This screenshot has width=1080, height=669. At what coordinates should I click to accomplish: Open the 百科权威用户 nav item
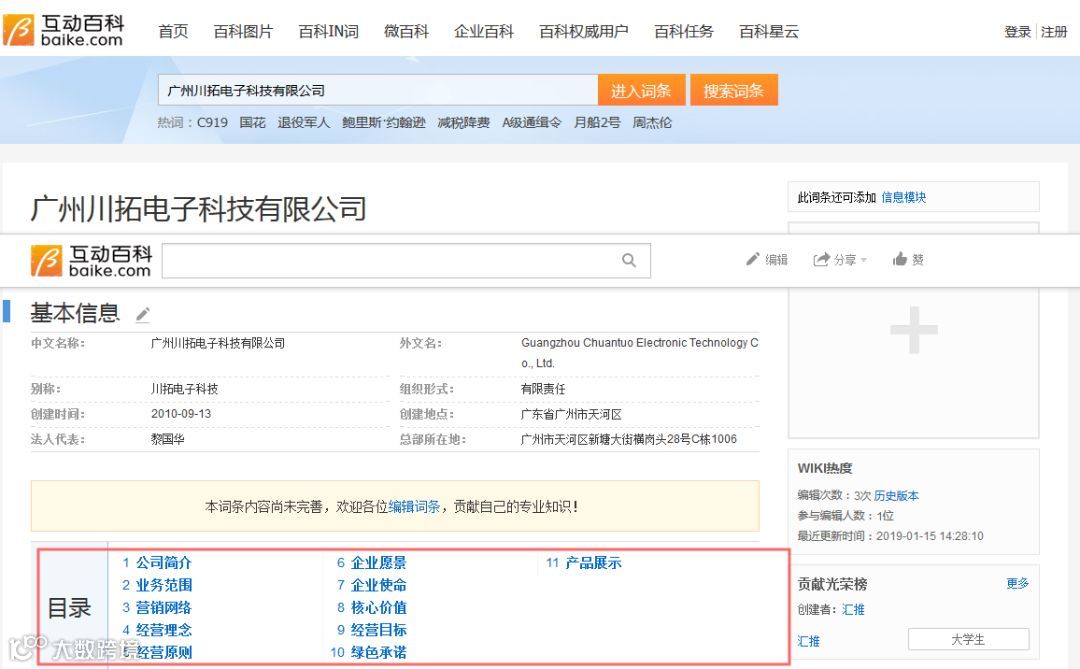tap(584, 31)
